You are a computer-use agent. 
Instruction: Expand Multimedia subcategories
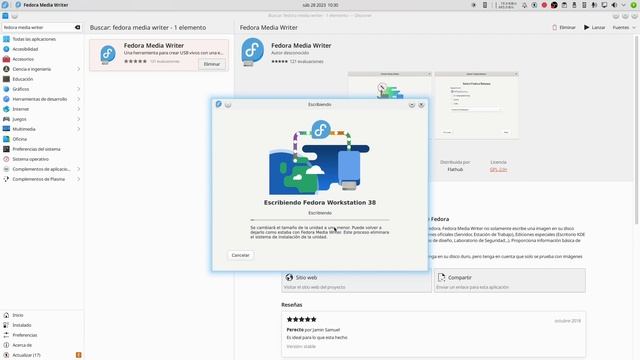[78, 129]
